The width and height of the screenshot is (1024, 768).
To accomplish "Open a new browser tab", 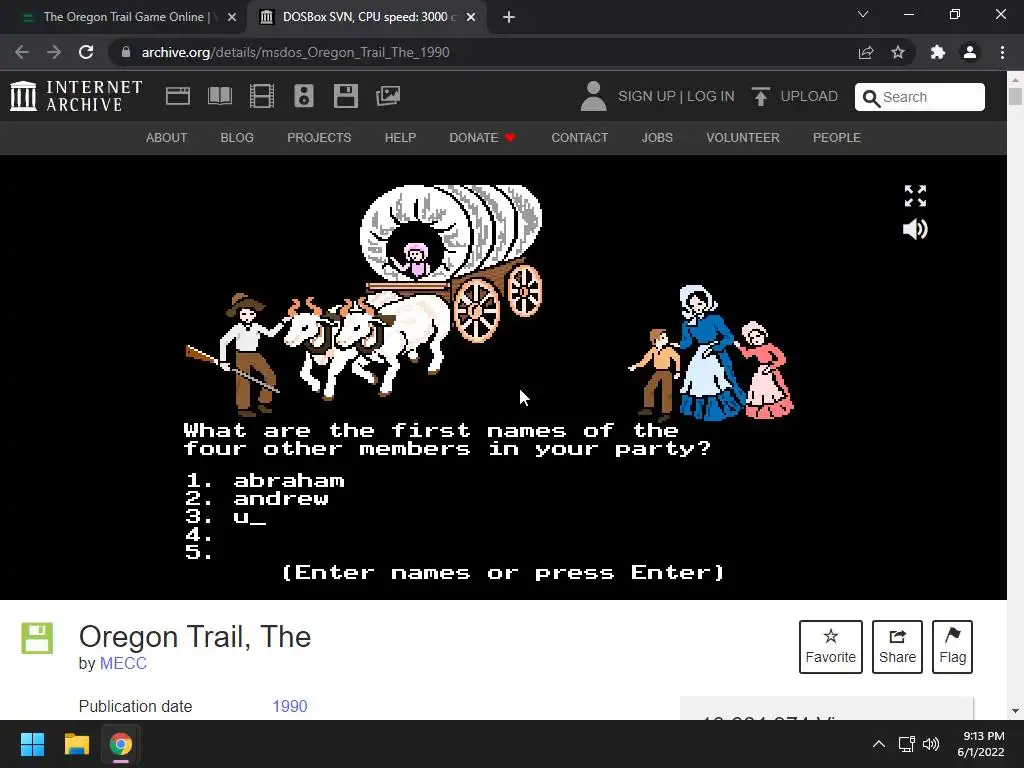I will click(x=509, y=17).
